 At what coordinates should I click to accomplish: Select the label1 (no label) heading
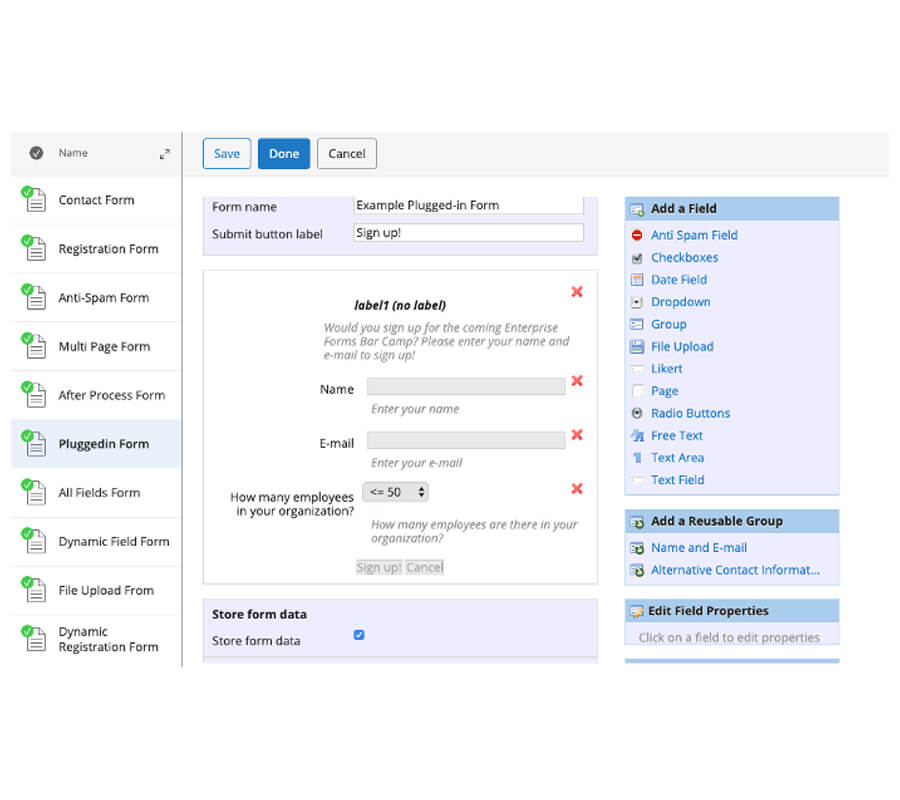pos(400,305)
